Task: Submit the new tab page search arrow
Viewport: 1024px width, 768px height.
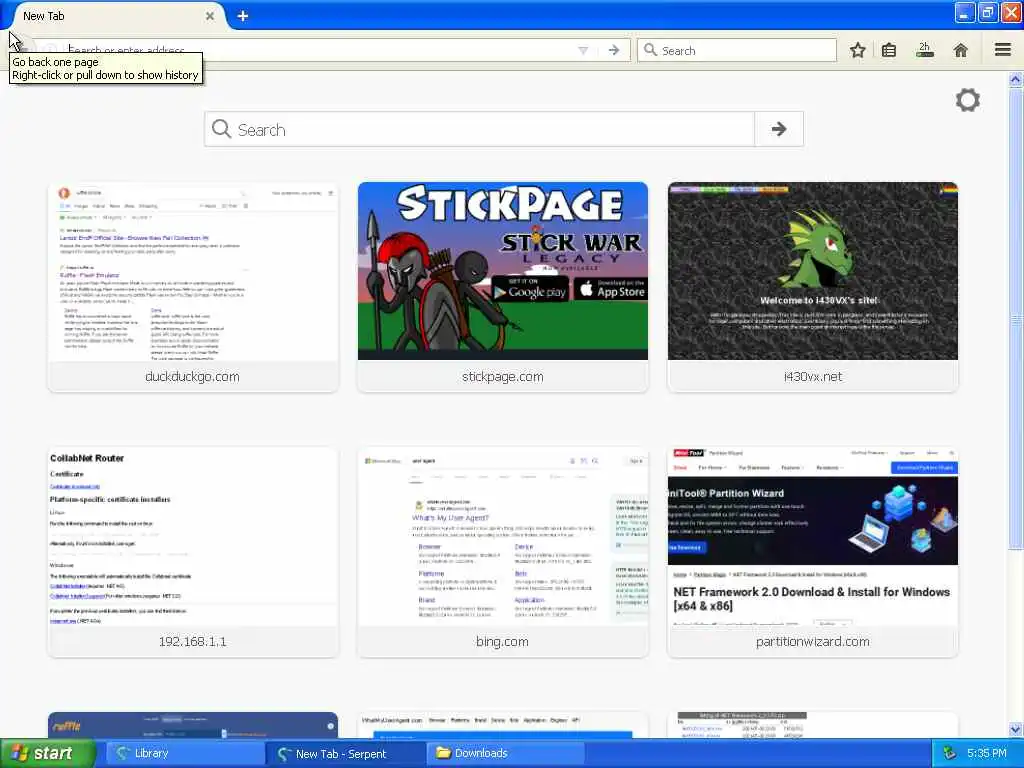Action: [x=778, y=129]
